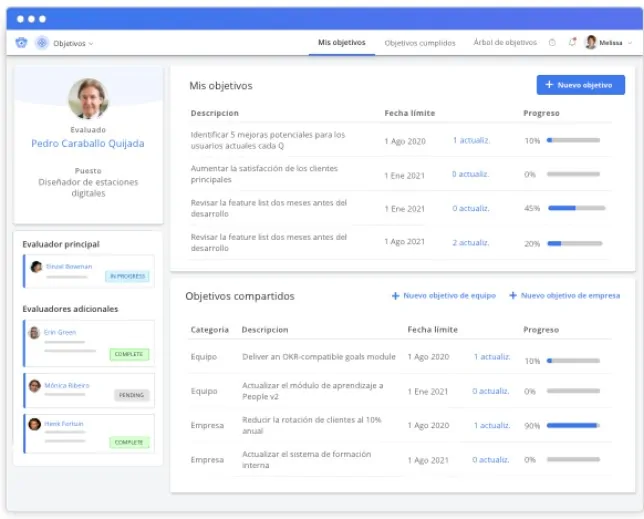Click the blue home icon in top bar
The image size is (644, 519).
[22, 43]
